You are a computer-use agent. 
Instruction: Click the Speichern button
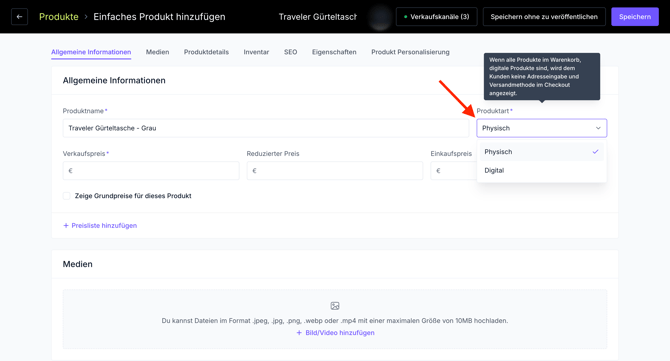pos(635,17)
